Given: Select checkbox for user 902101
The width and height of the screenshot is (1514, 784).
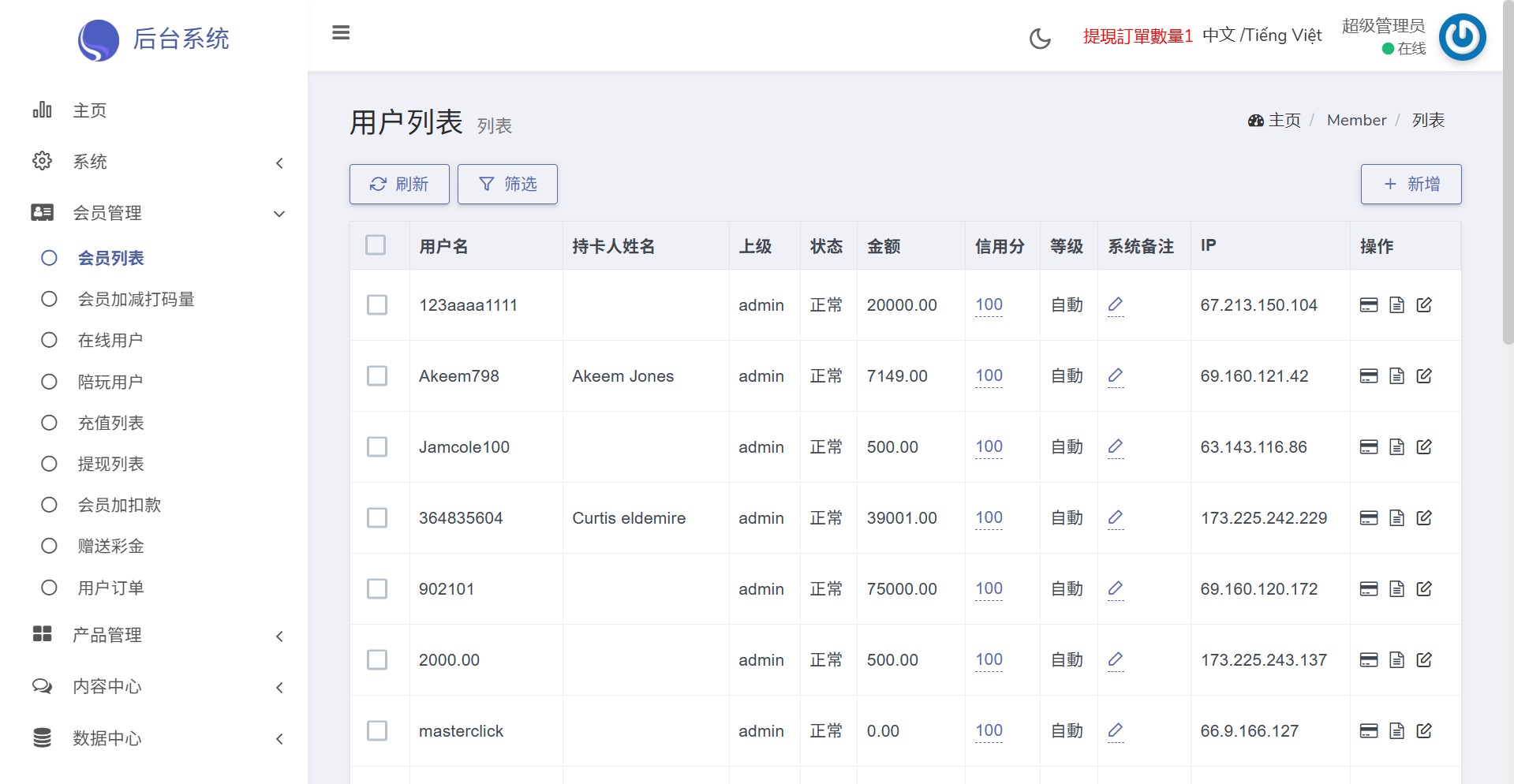Looking at the screenshot, I should pos(377,589).
